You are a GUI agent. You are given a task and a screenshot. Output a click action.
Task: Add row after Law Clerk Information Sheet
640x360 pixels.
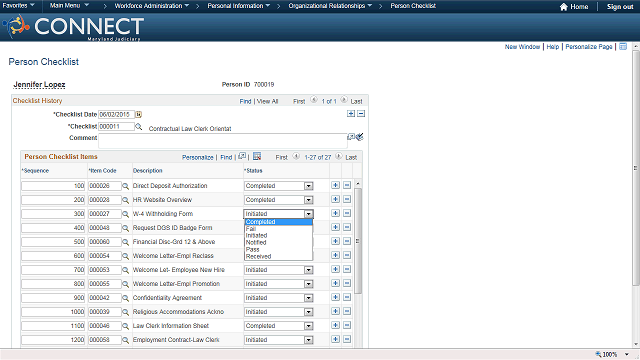pos(335,325)
